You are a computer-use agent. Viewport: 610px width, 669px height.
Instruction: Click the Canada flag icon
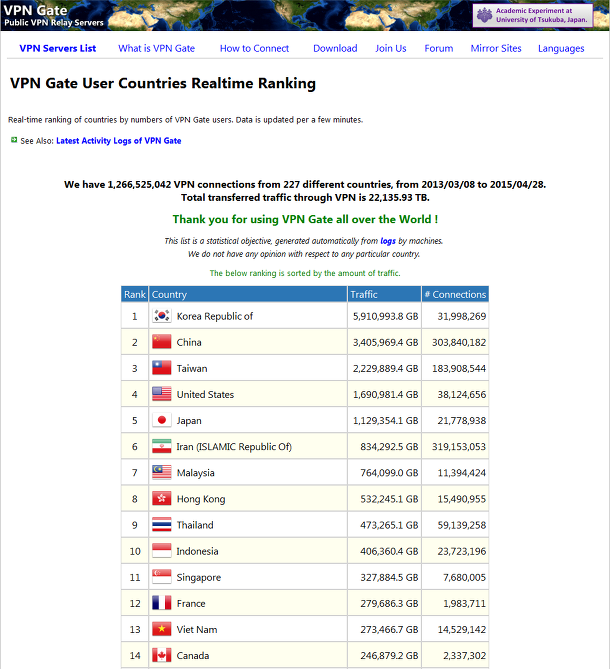[x=162, y=655]
